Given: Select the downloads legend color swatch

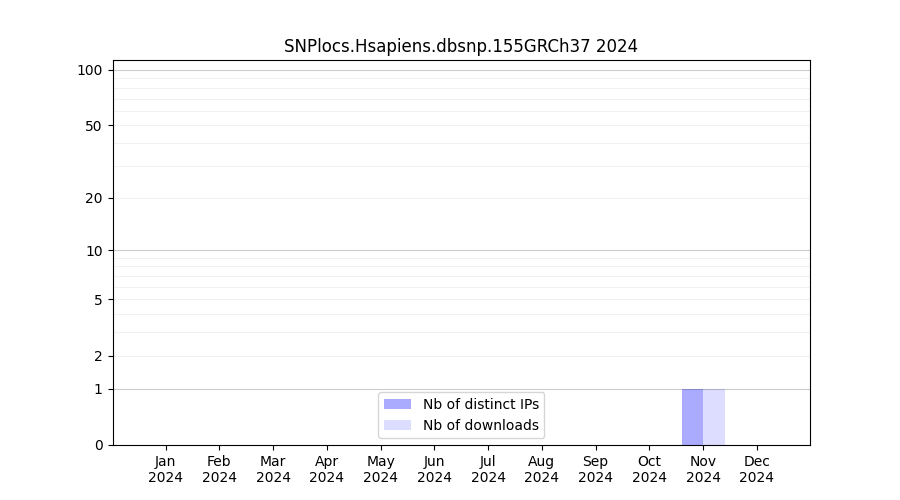Looking at the screenshot, I should click(397, 425).
